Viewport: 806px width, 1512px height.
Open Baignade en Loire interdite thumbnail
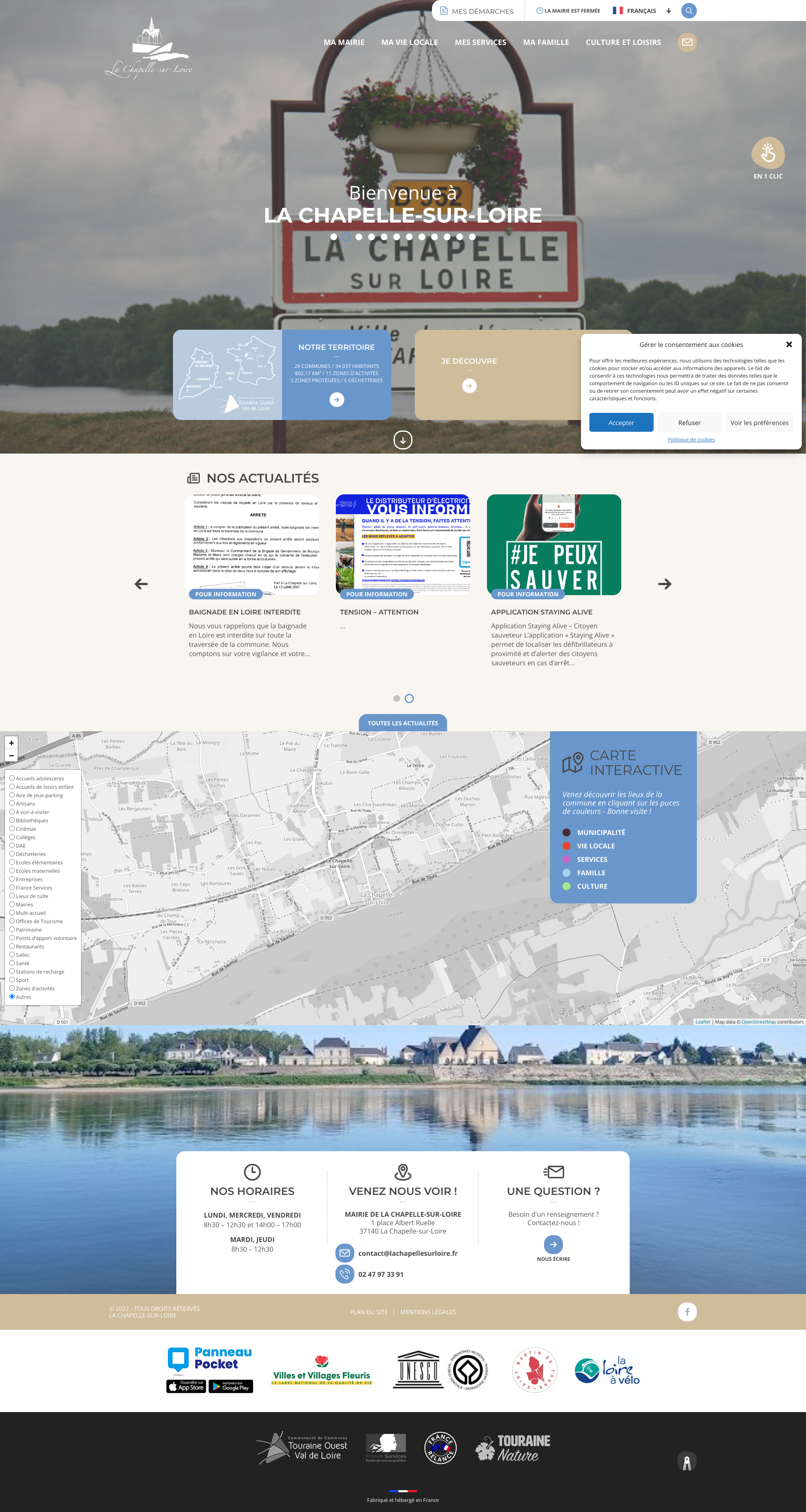coord(252,545)
